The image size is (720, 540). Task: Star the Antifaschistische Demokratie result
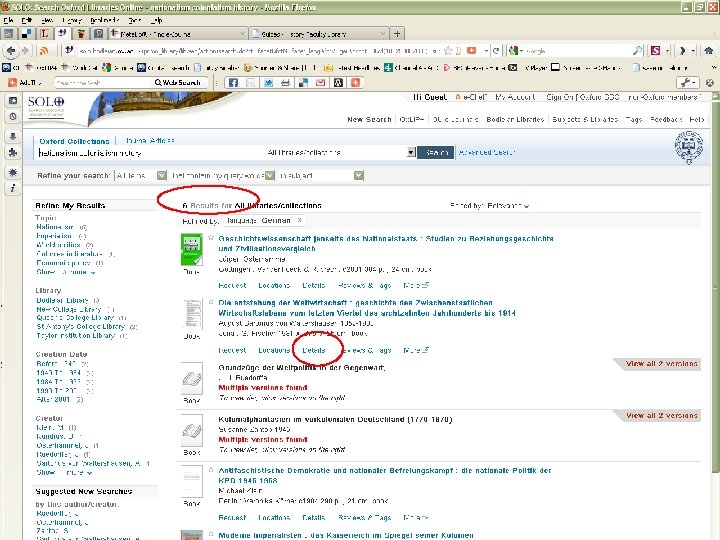(x=211, y=470)
